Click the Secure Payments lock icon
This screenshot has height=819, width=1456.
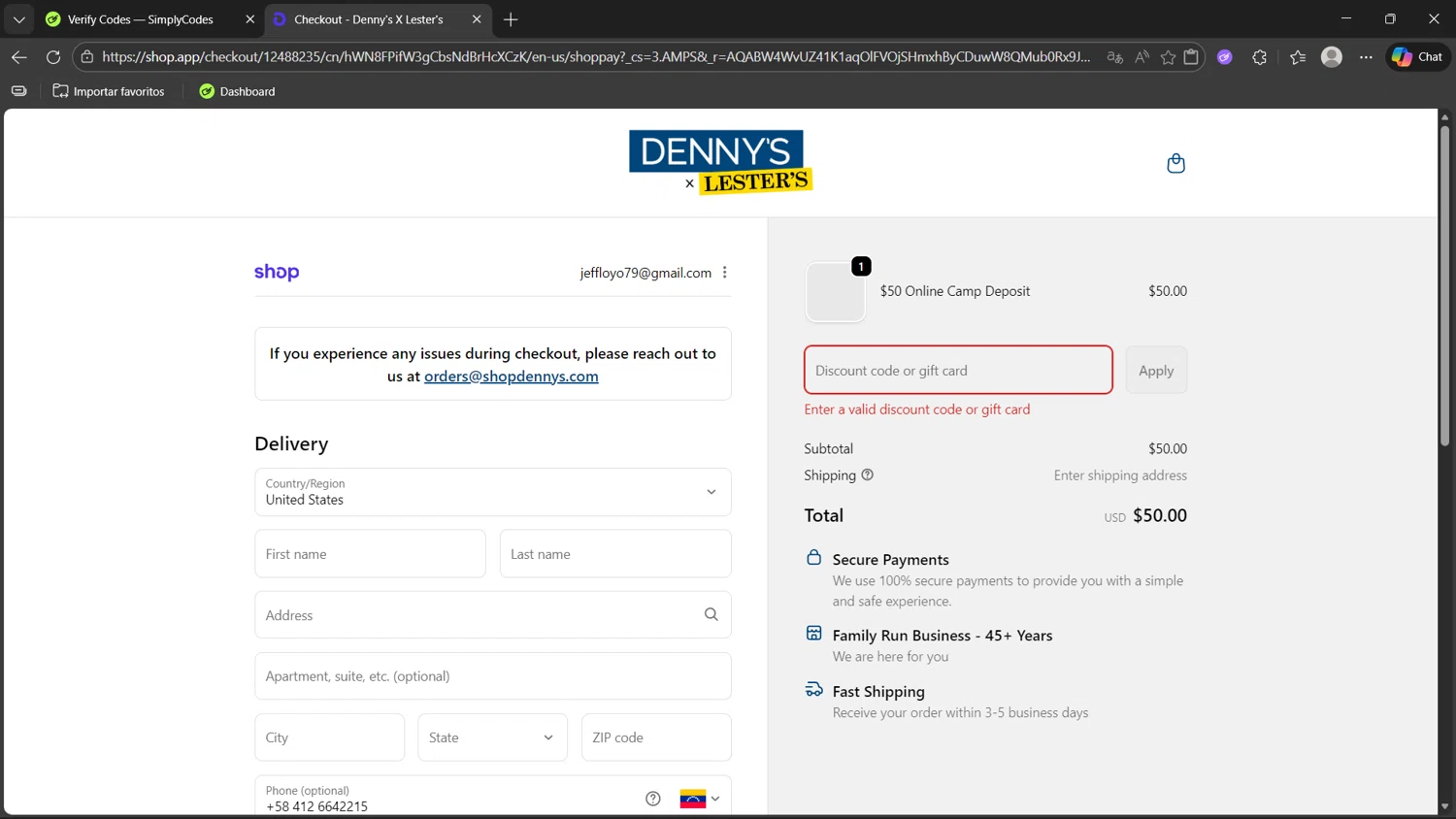(x=813, y=558)
